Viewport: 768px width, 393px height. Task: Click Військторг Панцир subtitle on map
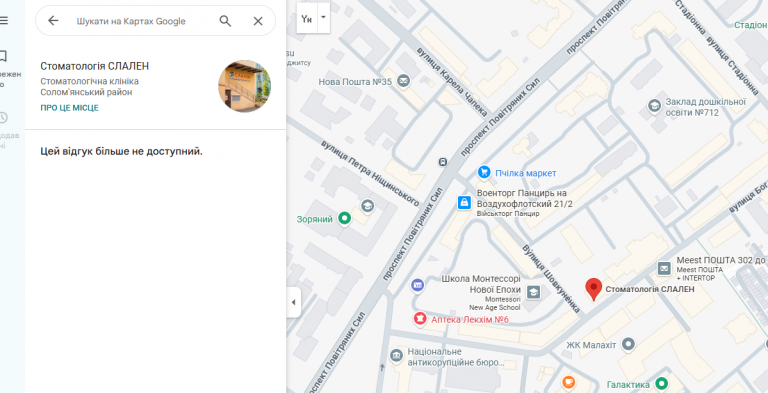click(x=508, y=214)
